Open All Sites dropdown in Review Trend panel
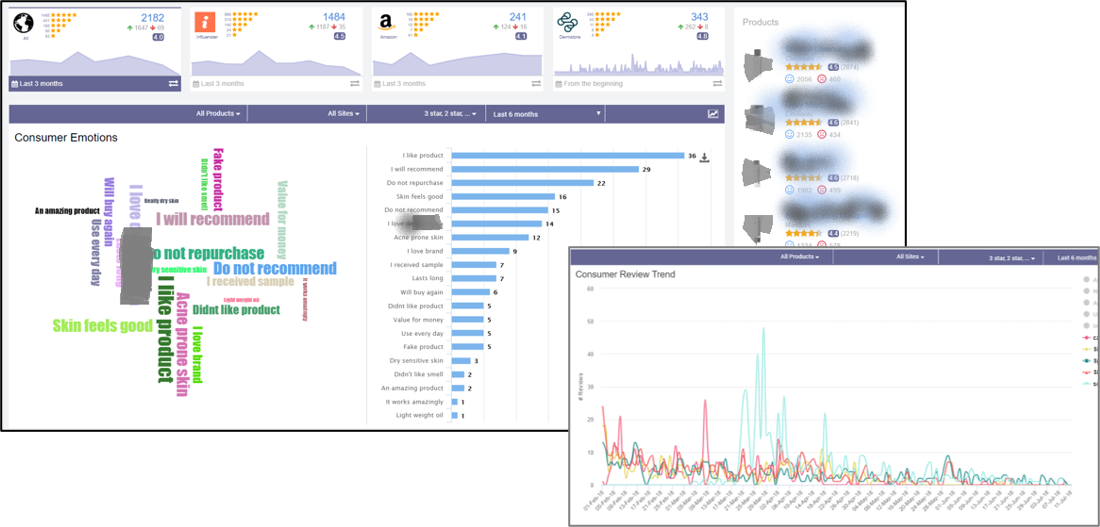The height and width of the screenshot is (527, 1100). point(910,257)
